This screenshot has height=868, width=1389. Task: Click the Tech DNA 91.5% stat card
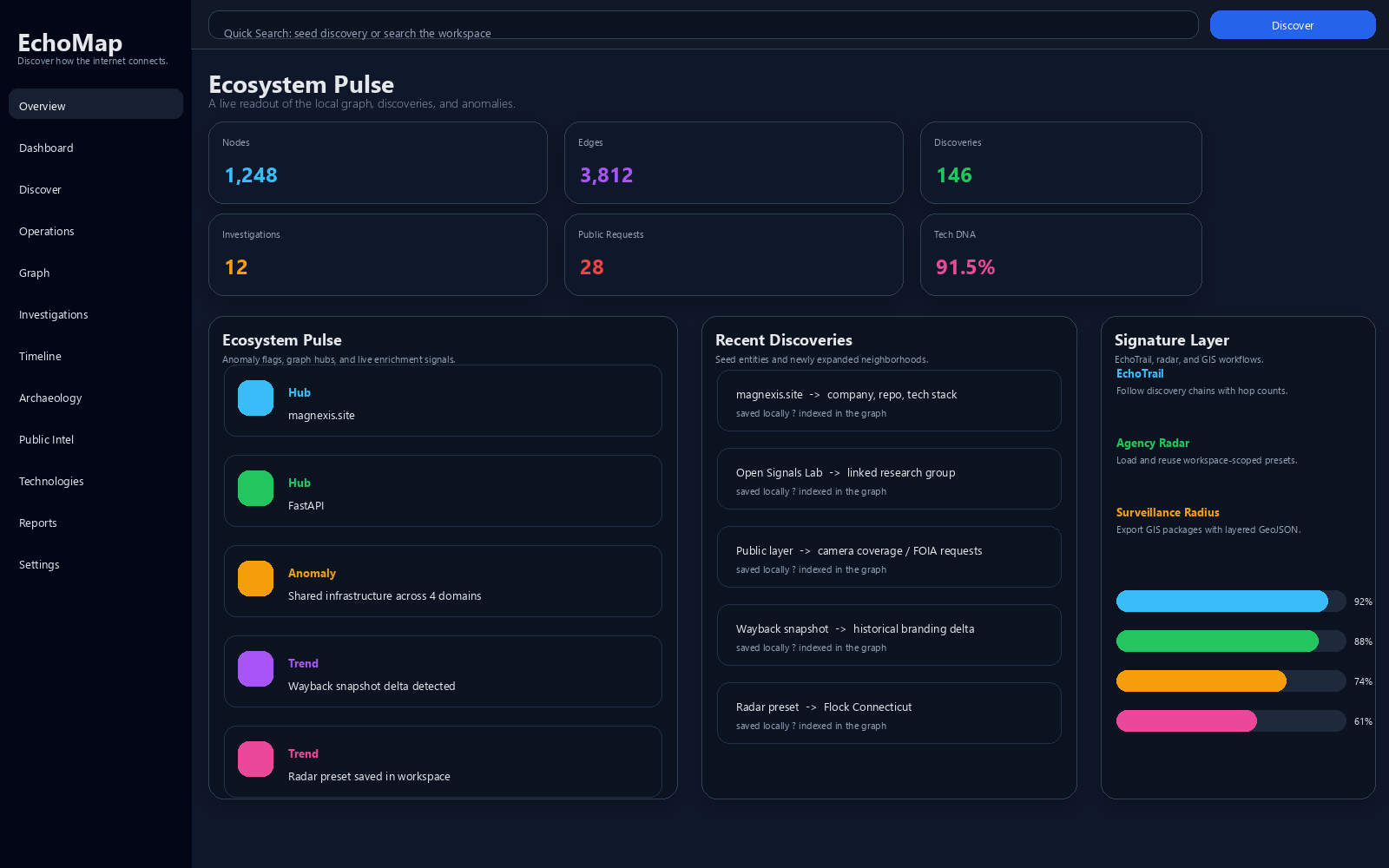click(1061, 254)
